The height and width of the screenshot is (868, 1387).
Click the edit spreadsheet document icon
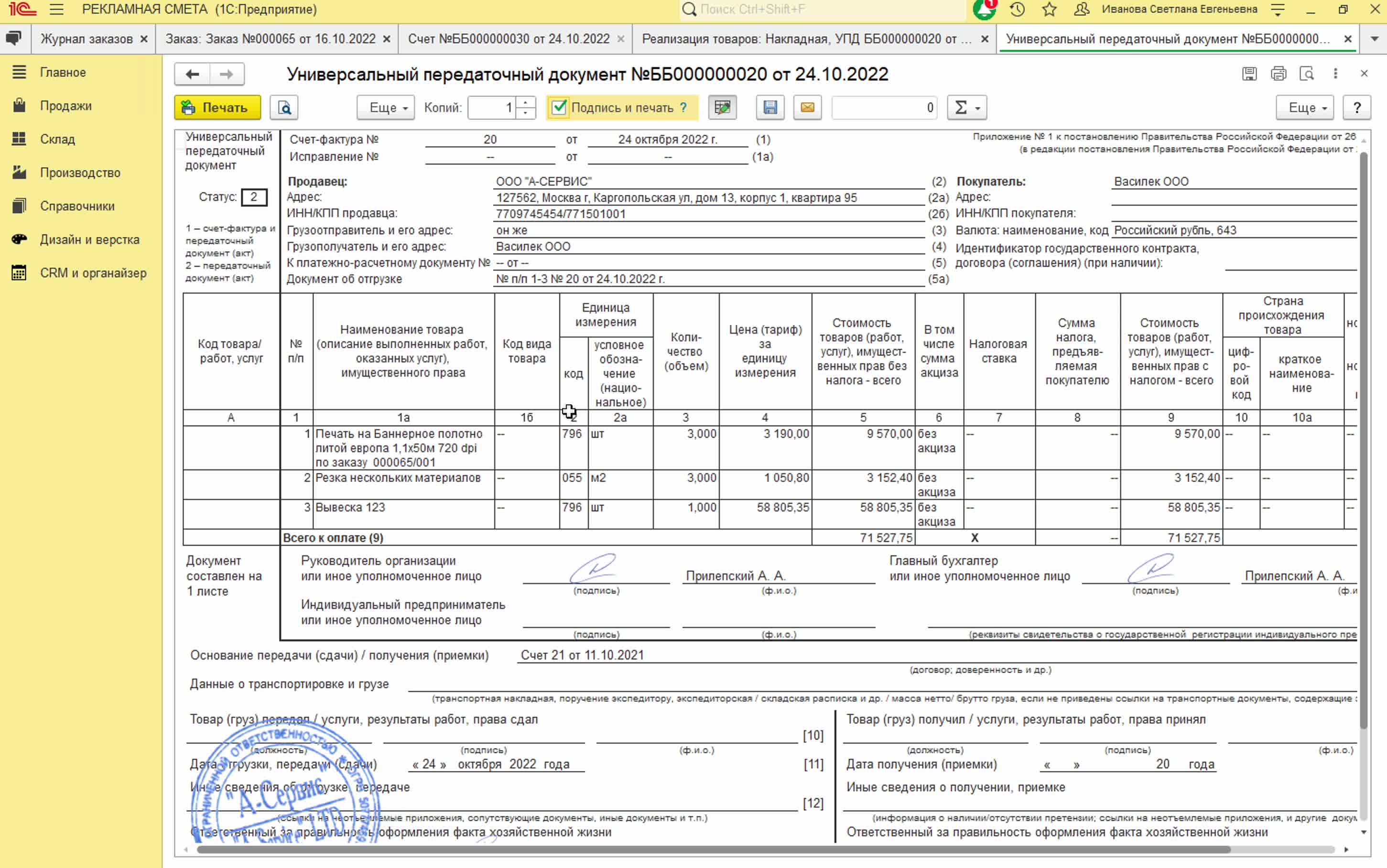coord(723,108)
